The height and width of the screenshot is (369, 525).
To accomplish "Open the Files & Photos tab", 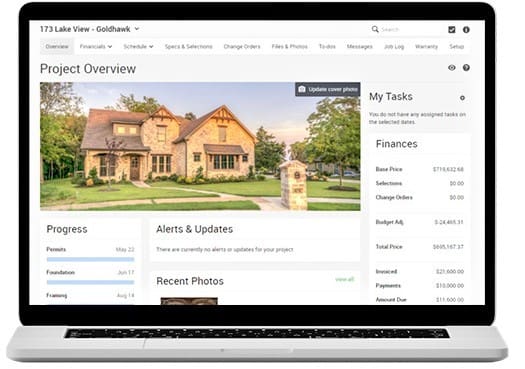I will point(289,46).
